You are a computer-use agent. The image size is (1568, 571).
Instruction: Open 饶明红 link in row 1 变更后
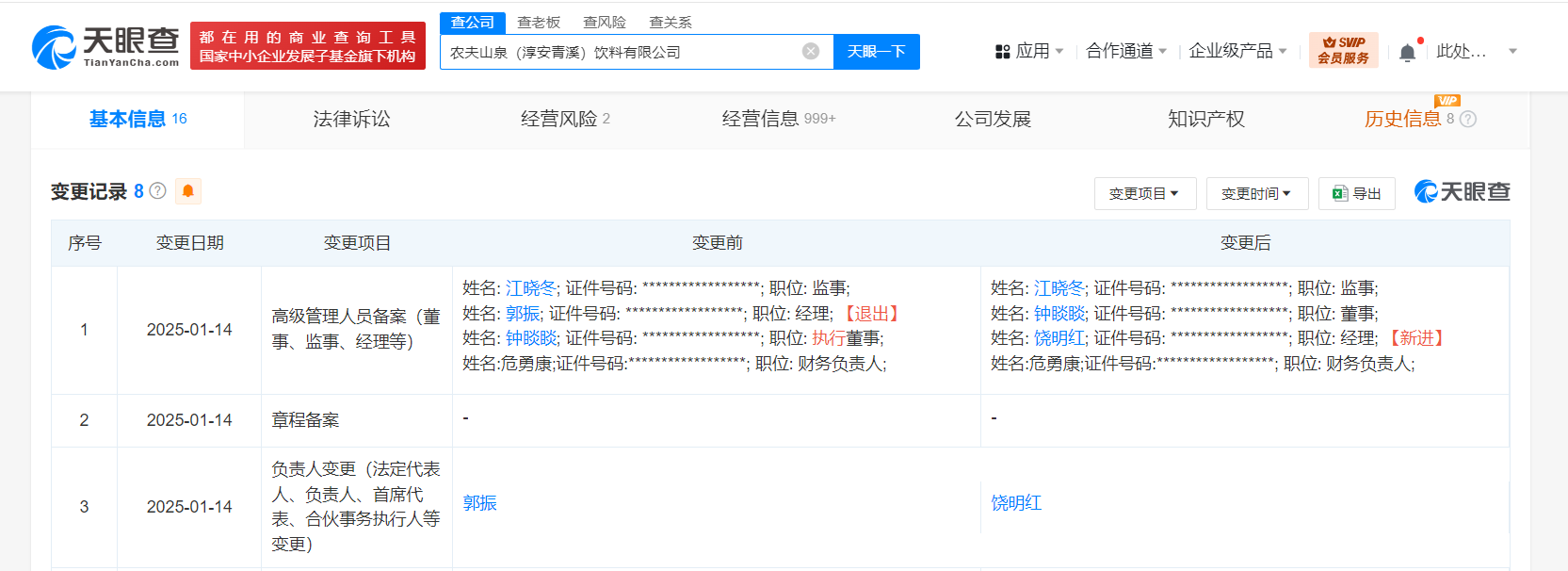tap(1059, 338)
